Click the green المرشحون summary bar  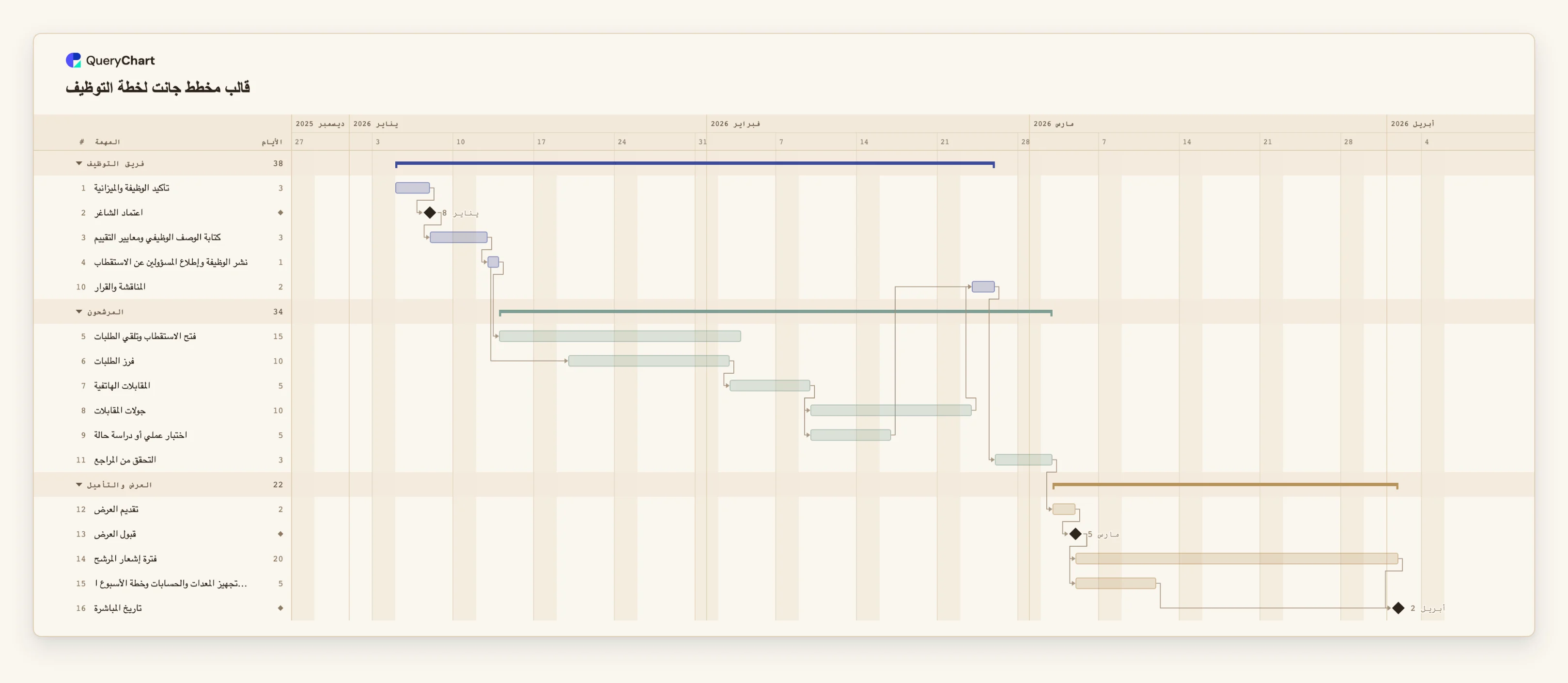click(x=776, y=312)
